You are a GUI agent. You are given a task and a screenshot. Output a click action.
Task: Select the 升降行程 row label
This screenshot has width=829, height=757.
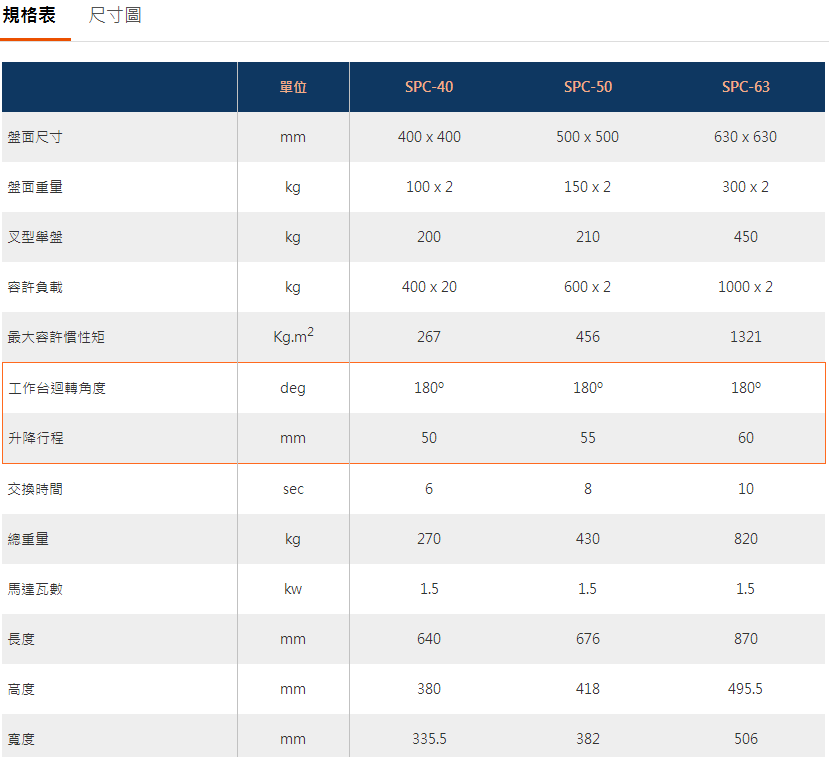[35, 438]
